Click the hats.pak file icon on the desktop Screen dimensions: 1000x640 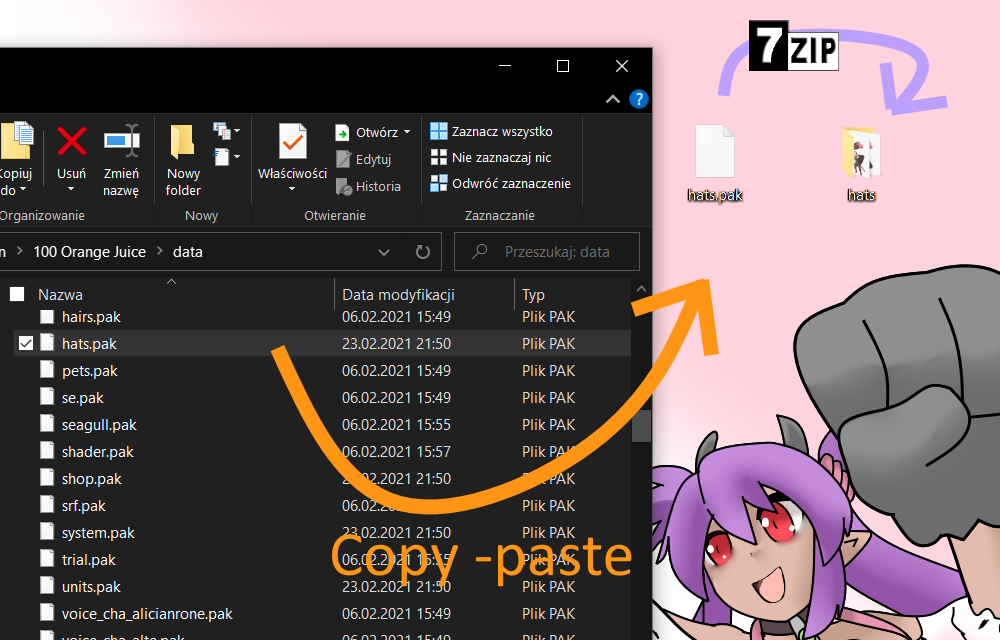(x=715, y=151)
